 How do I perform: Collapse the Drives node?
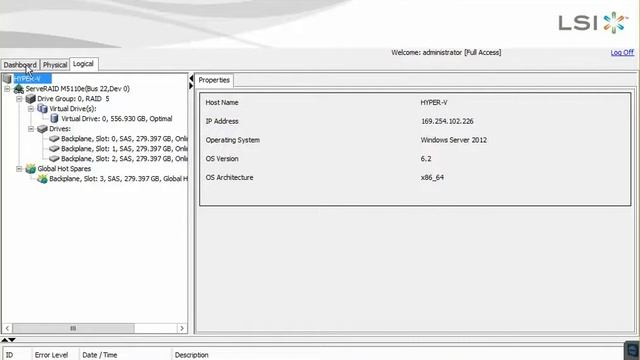tap(31, 129)
